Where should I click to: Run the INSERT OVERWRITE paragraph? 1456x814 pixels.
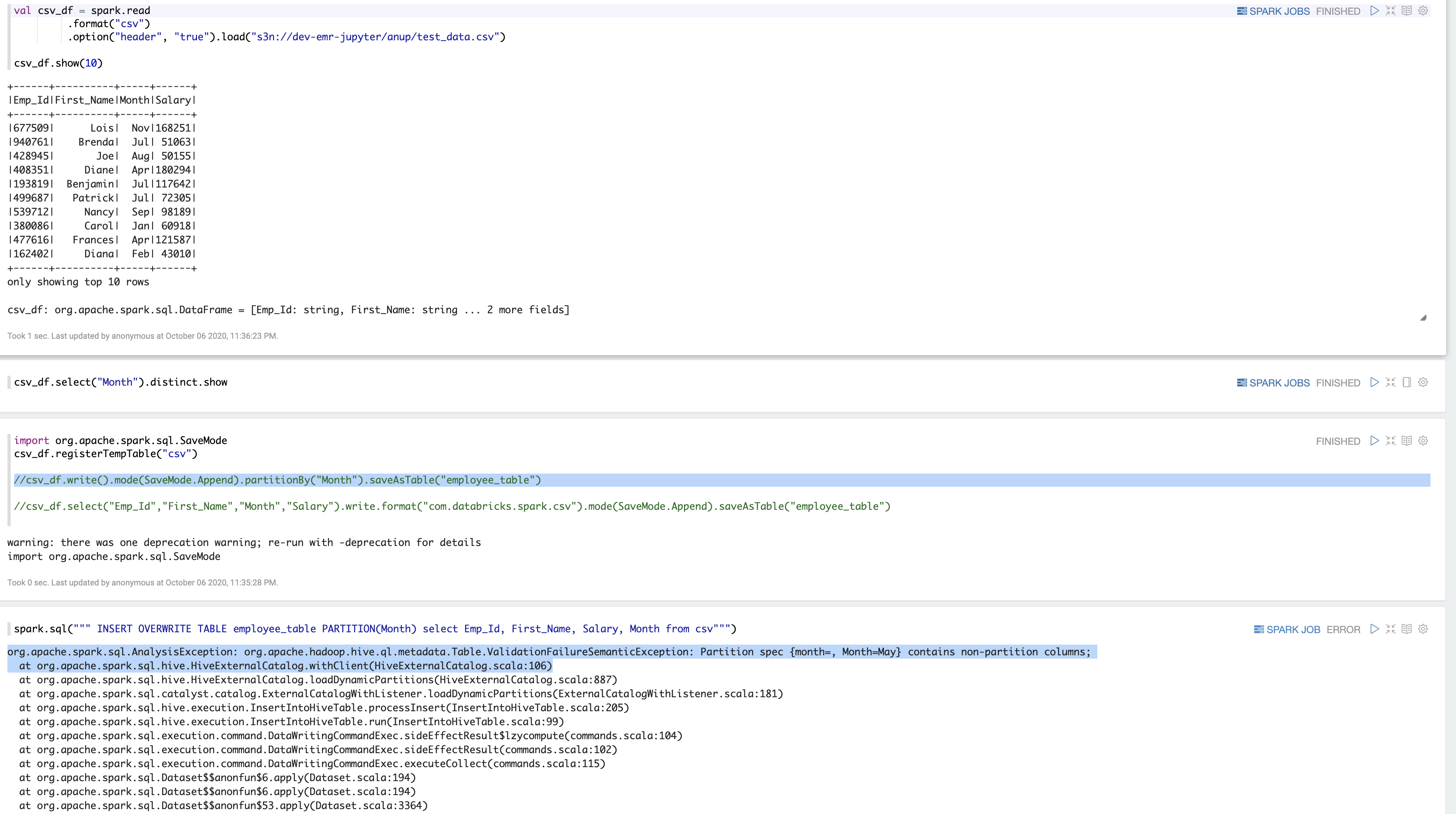click(x=1375, y=629)
